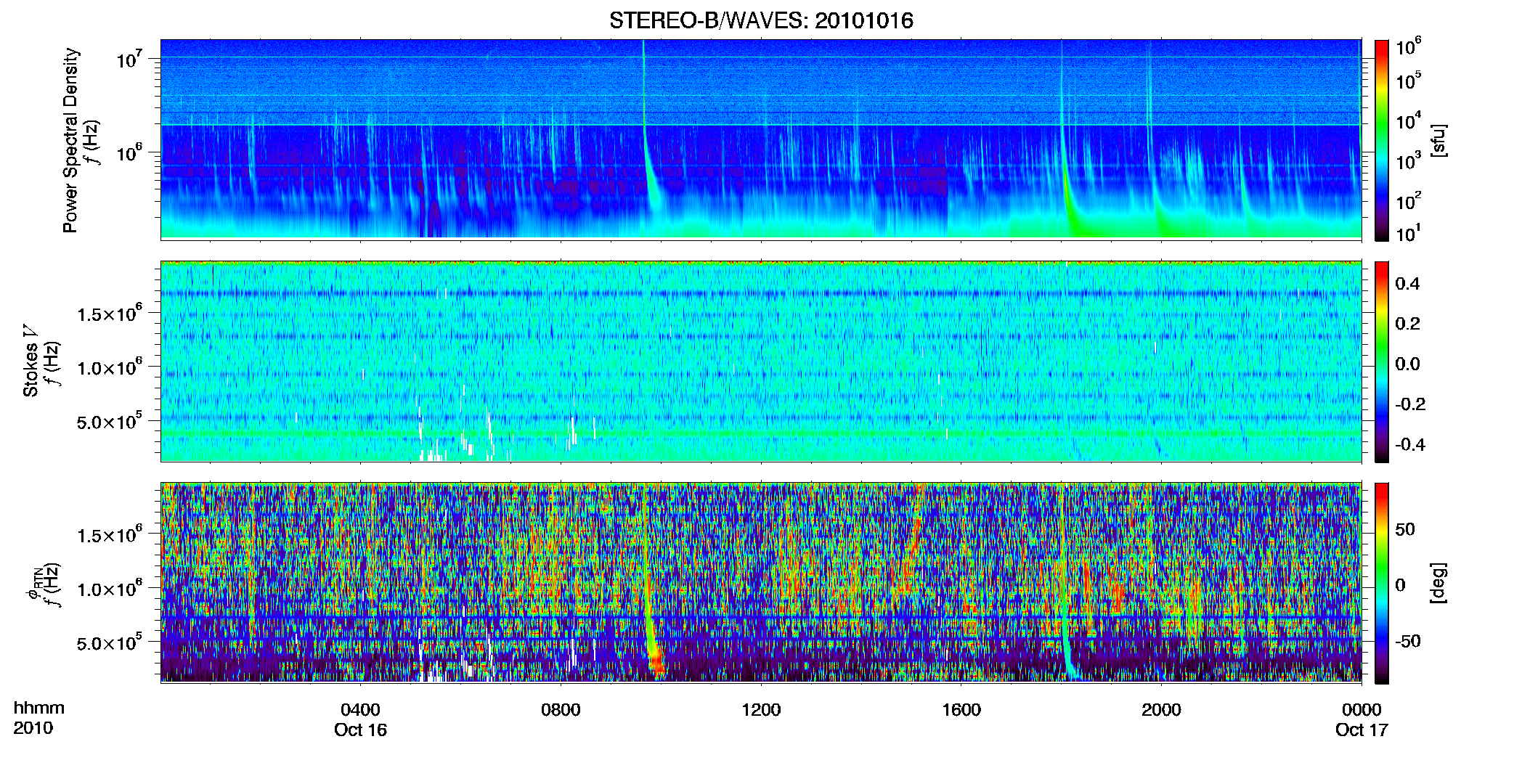Click the 10^1 label on sfu colorbar
Screen dimensions: 1522x784
(x=1409, y=233)
